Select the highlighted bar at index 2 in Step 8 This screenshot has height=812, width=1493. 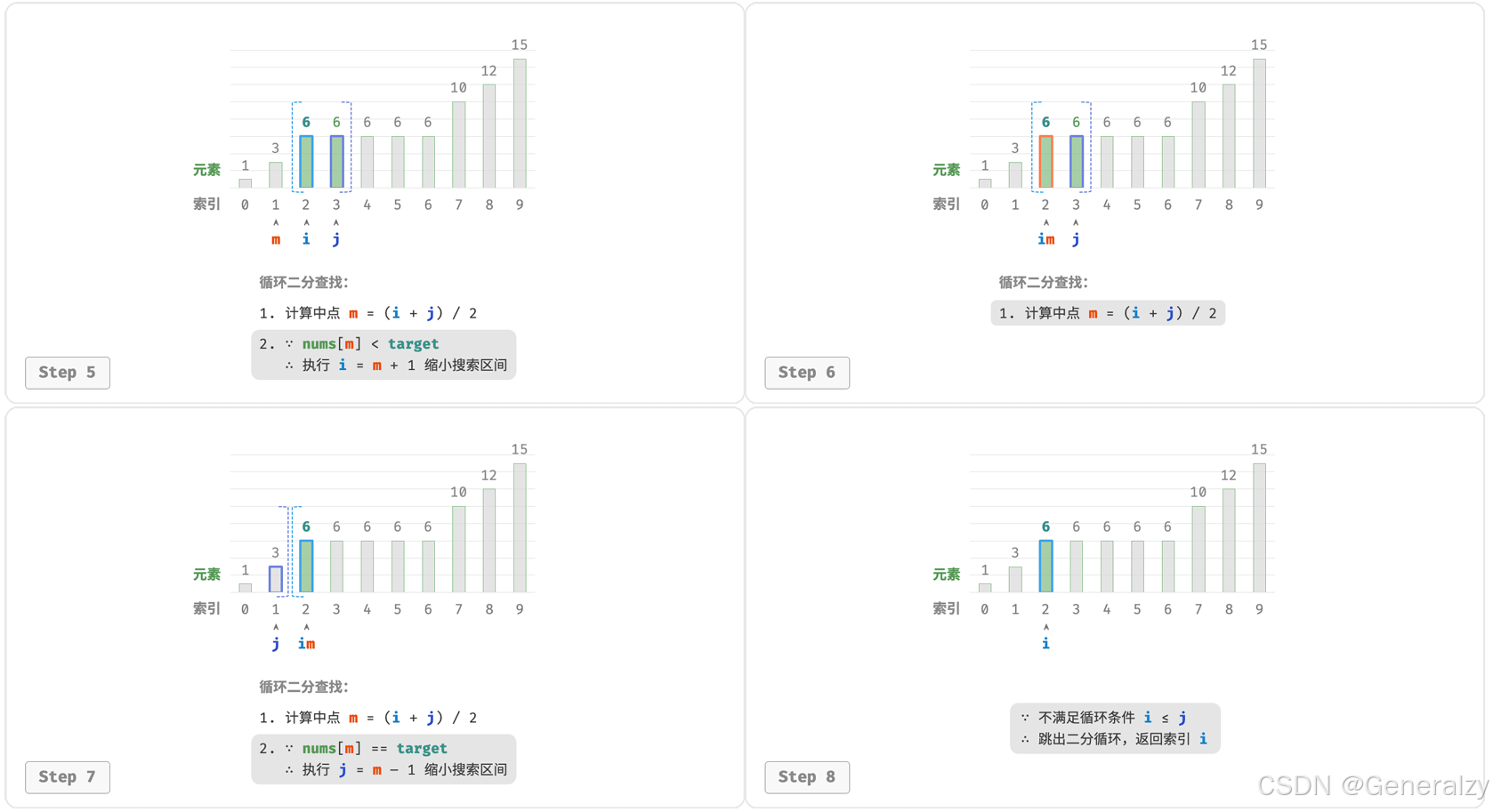pos(1046,567)
